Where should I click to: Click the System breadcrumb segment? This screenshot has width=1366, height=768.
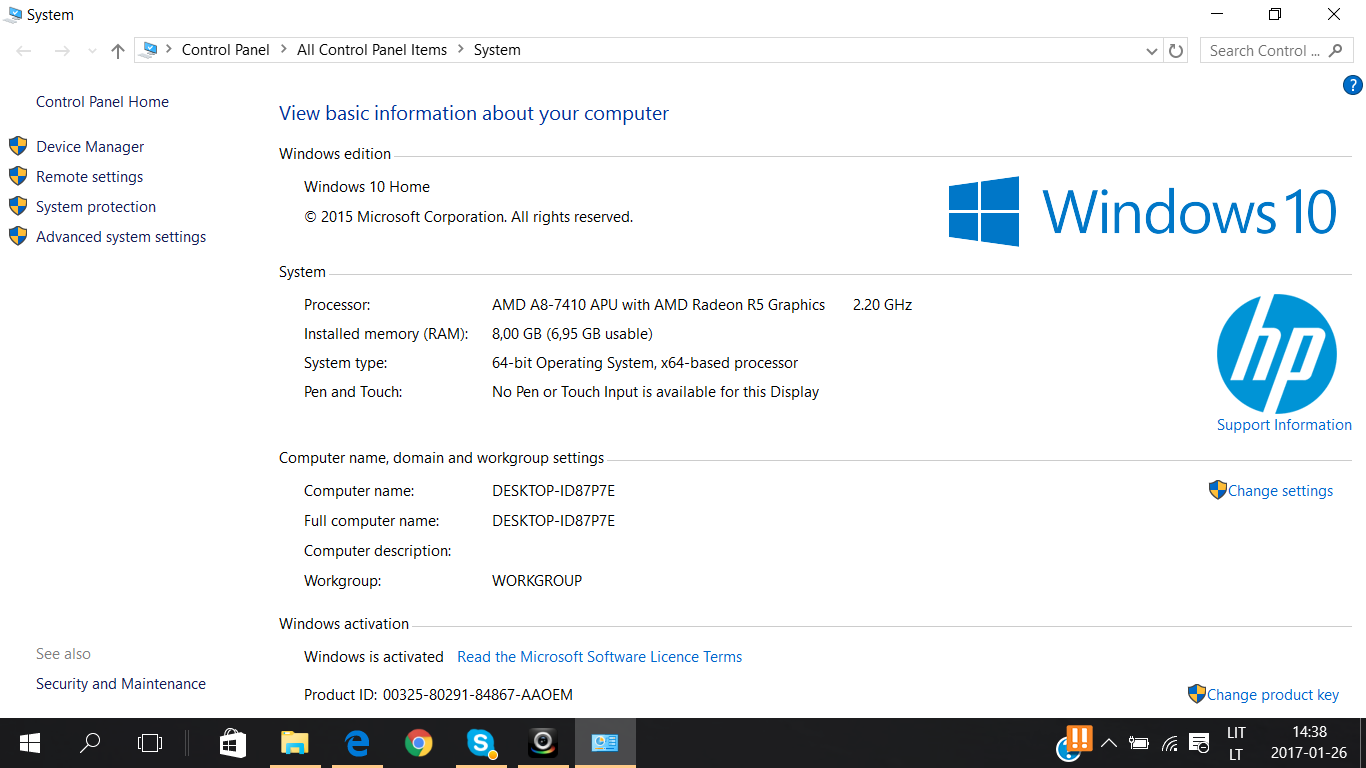[497, 50]
